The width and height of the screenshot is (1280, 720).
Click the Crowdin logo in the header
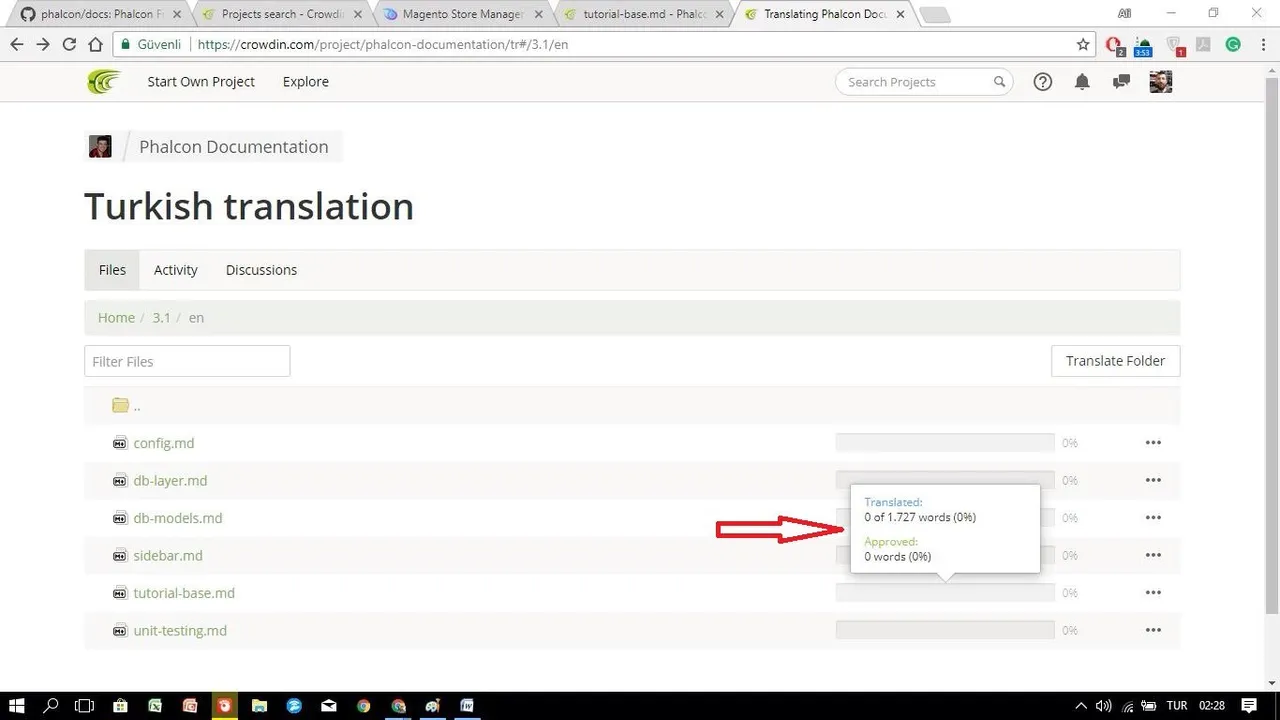click(103, 82)
